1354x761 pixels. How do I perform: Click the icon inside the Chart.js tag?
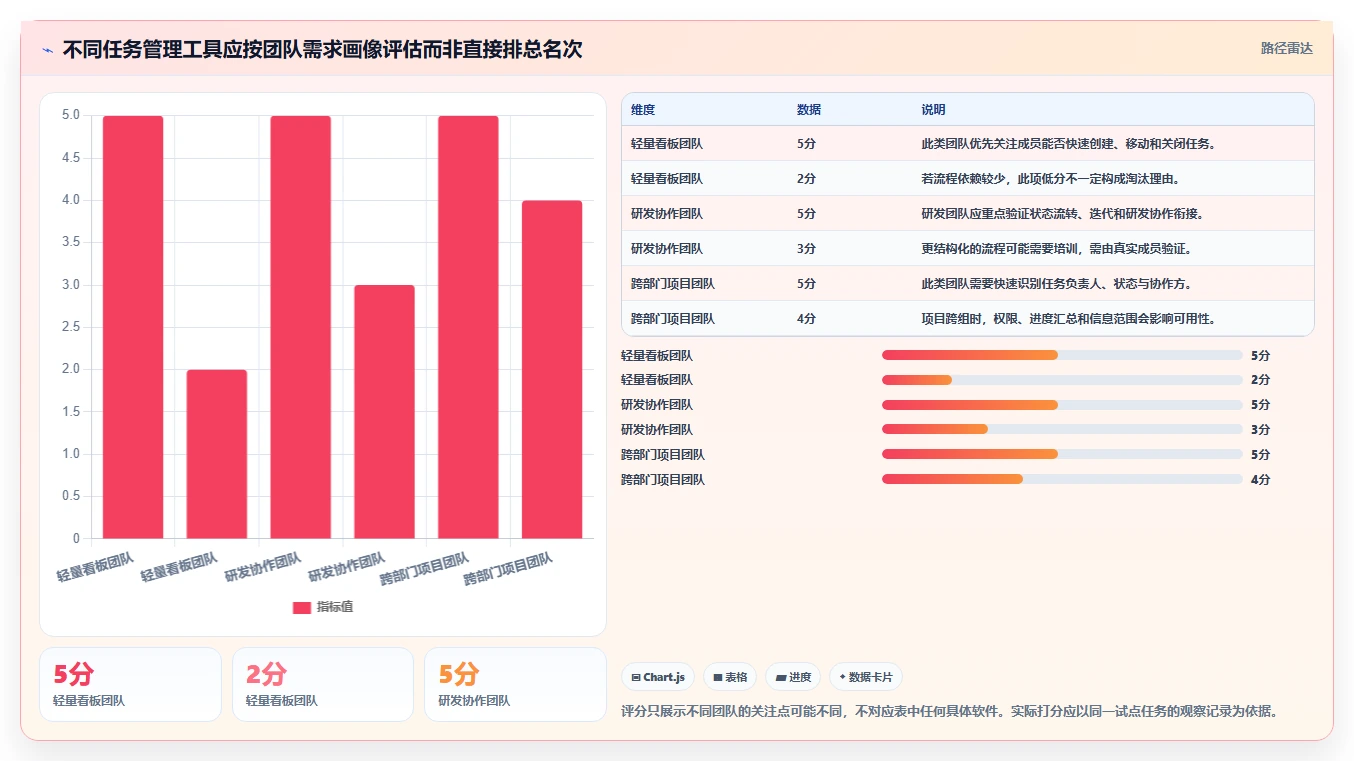coord(636,677)
